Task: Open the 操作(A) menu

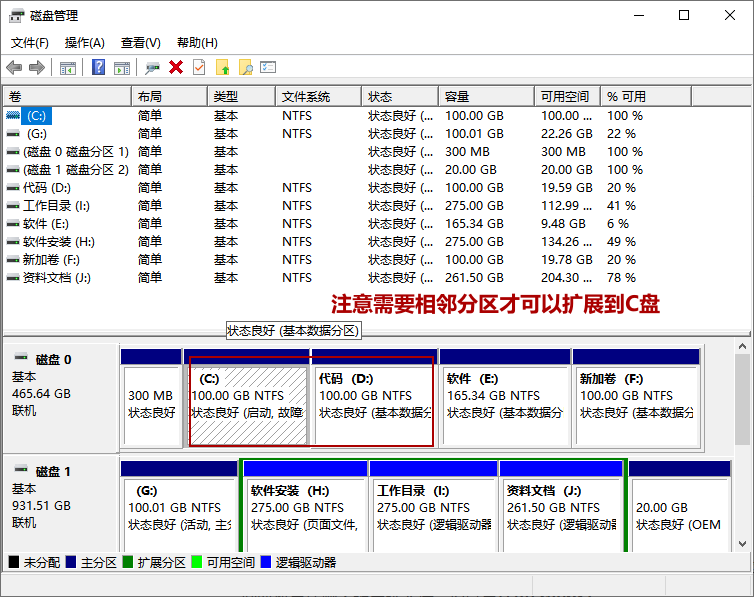Action: 85,43
